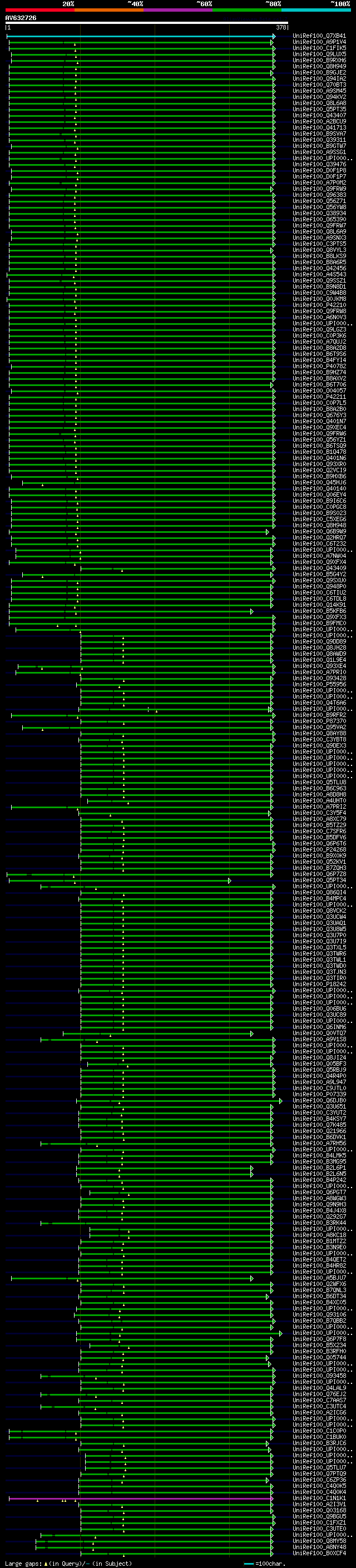Select the UniRef100_B9GJE2 label

pos(319,73)
